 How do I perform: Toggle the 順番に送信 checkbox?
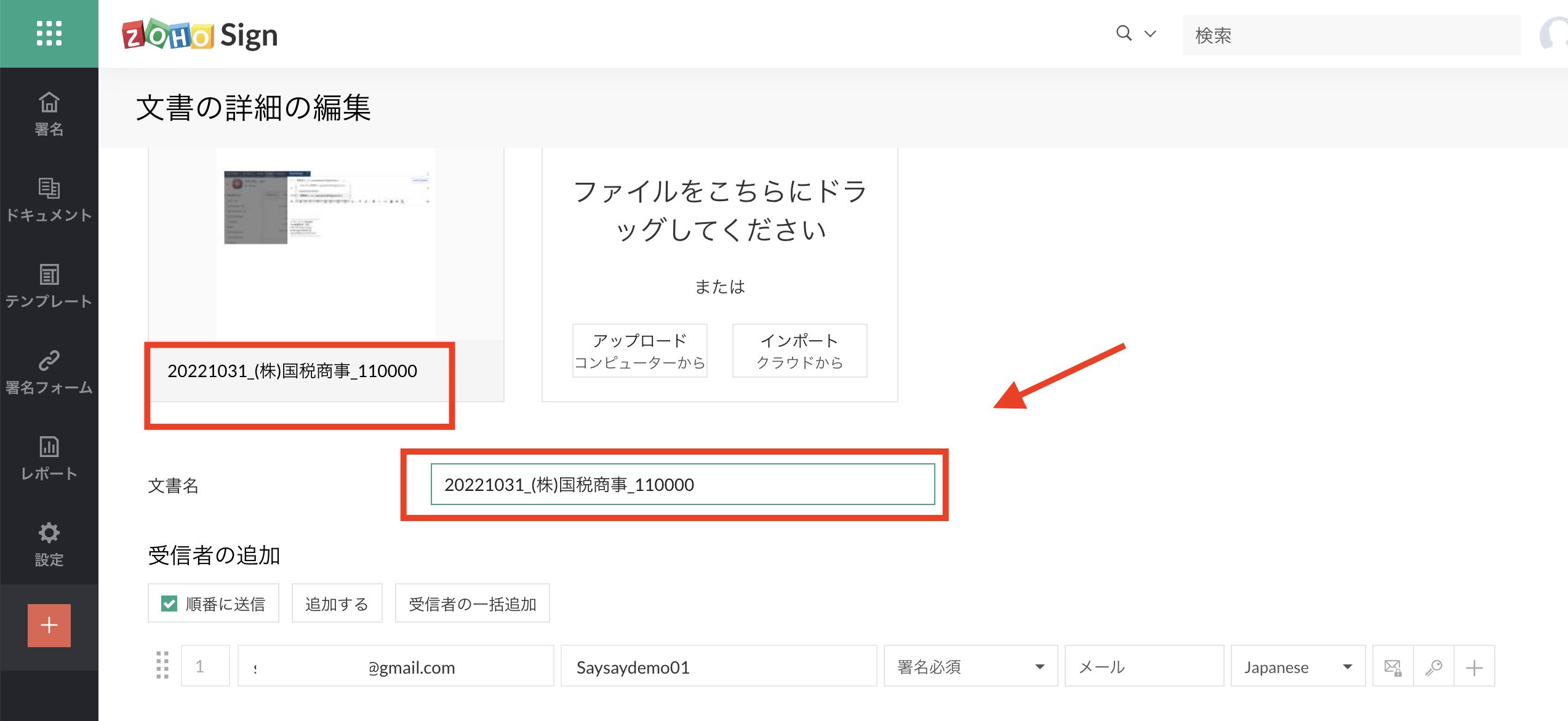169,603
